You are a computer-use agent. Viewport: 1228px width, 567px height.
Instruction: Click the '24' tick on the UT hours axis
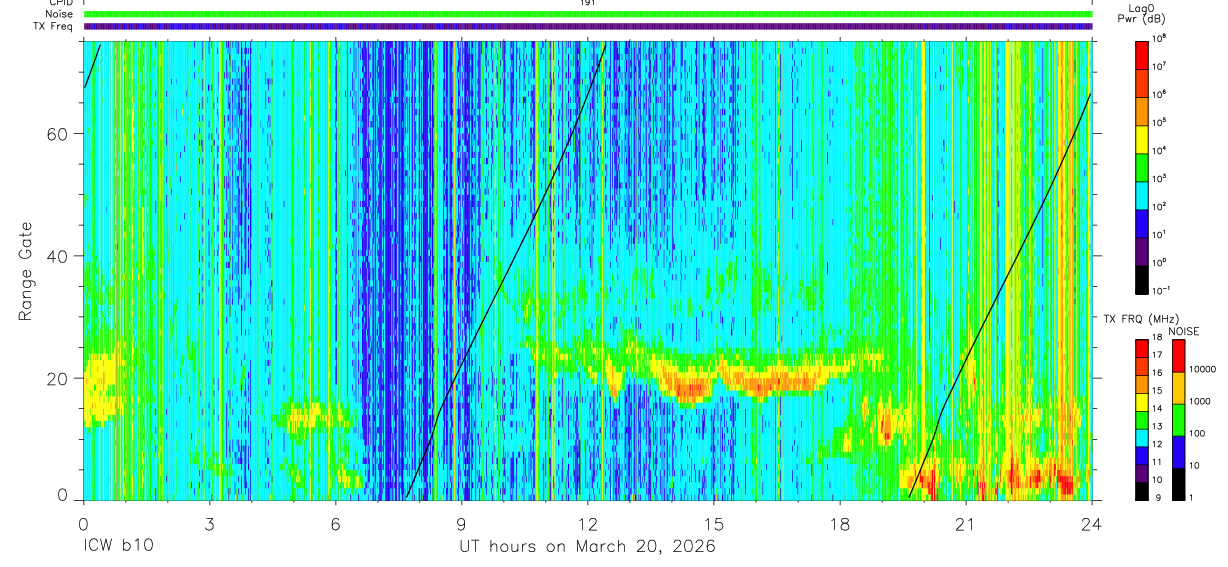(x=1092, y=524)
